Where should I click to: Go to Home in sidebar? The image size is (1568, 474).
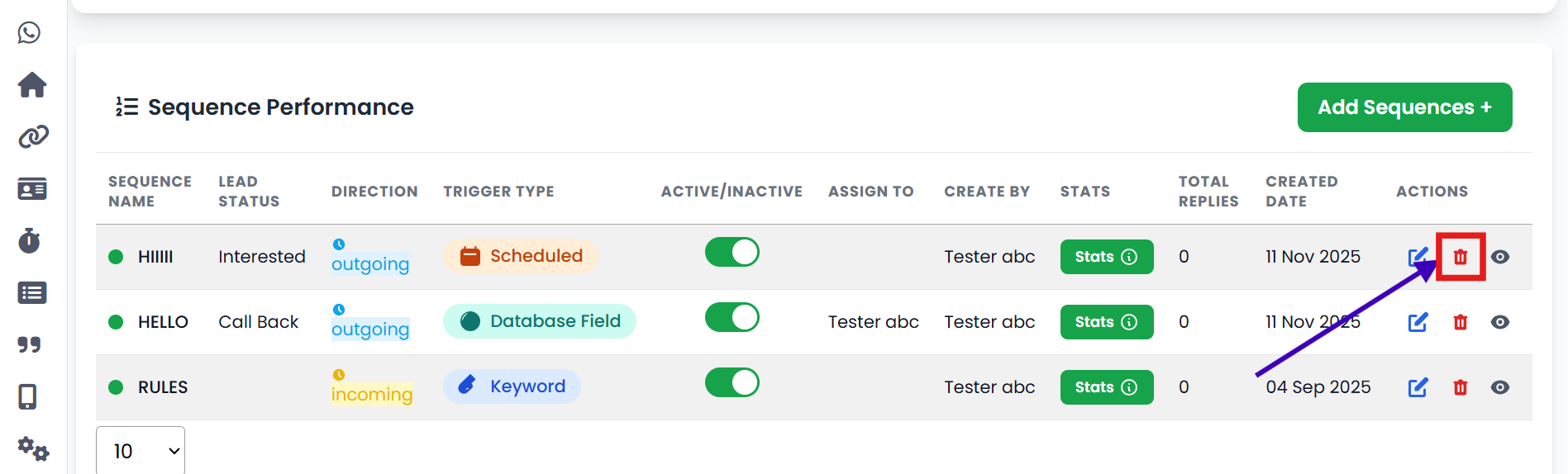[x=32, y=84]
